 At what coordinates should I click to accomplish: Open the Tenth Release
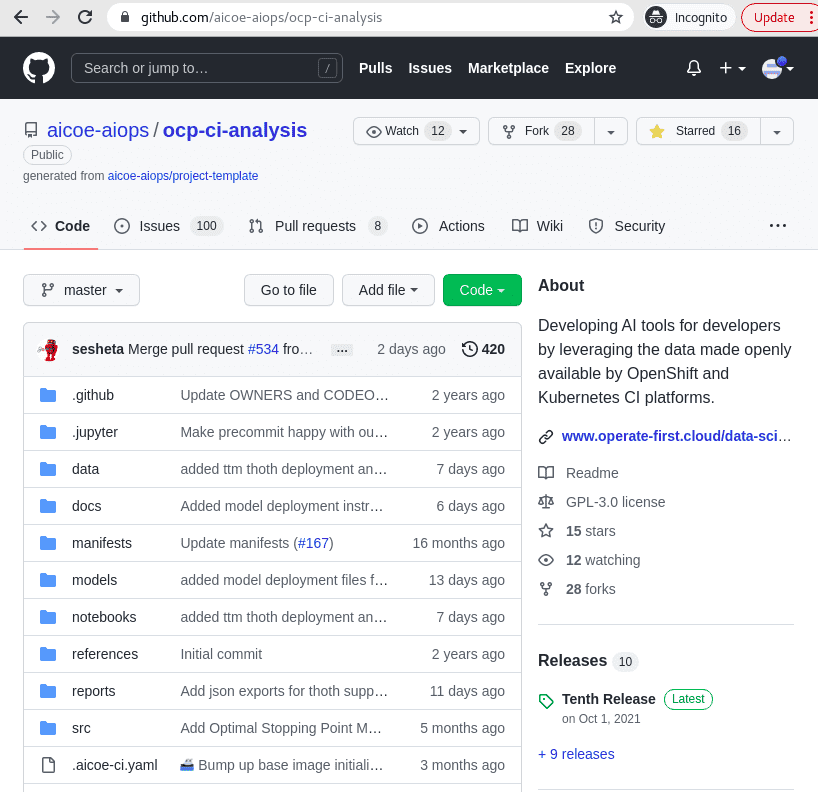[x=608, y=699]
